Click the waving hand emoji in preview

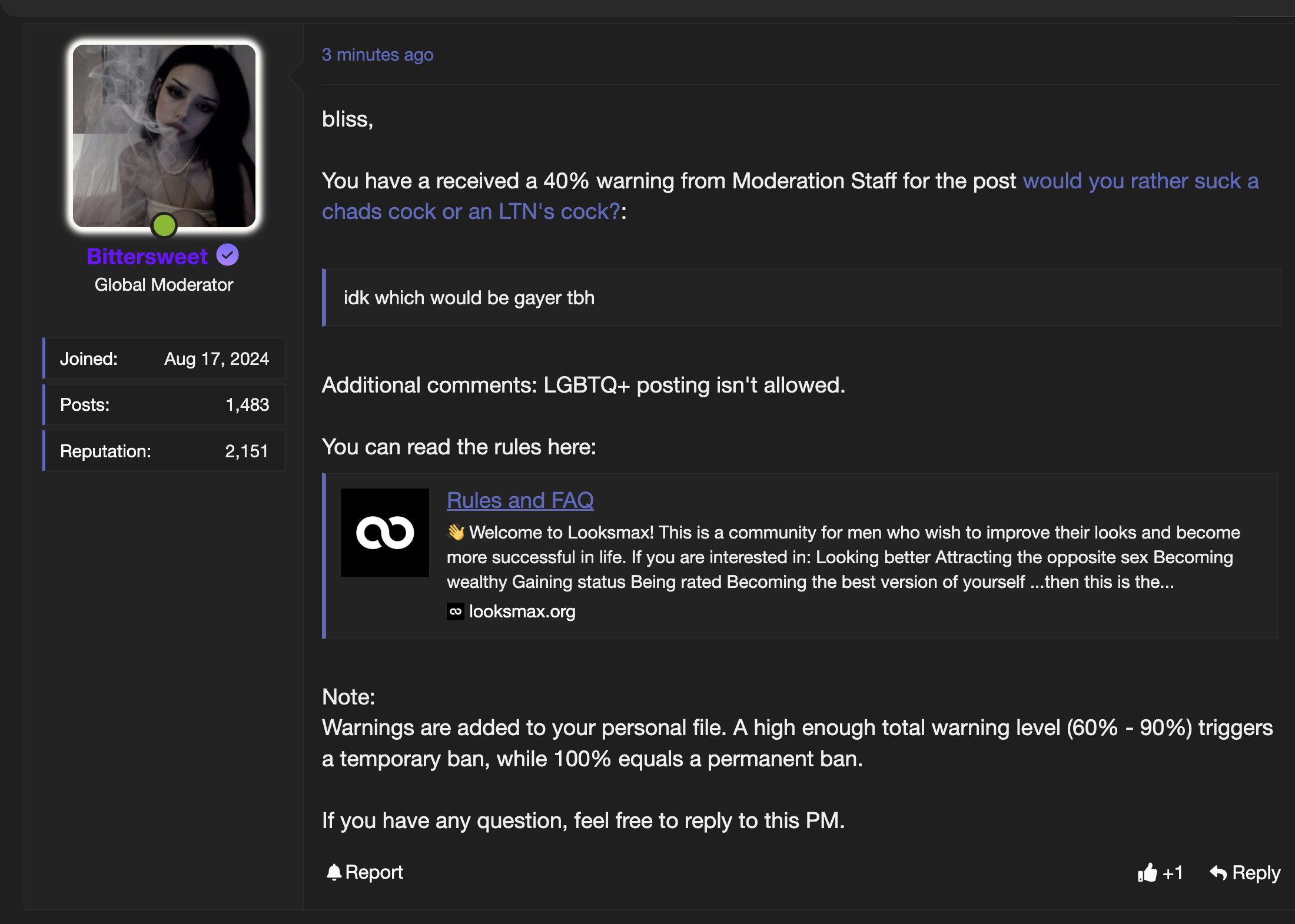456,533
